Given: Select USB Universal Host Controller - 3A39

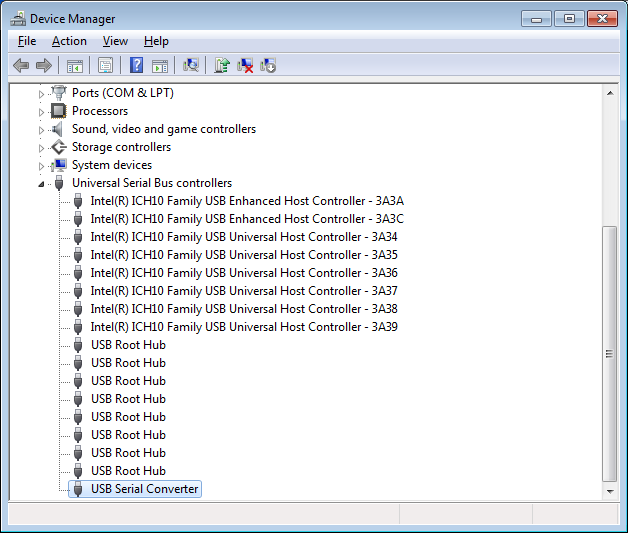Looking at the screenshot, I should (x=243, y=327).
